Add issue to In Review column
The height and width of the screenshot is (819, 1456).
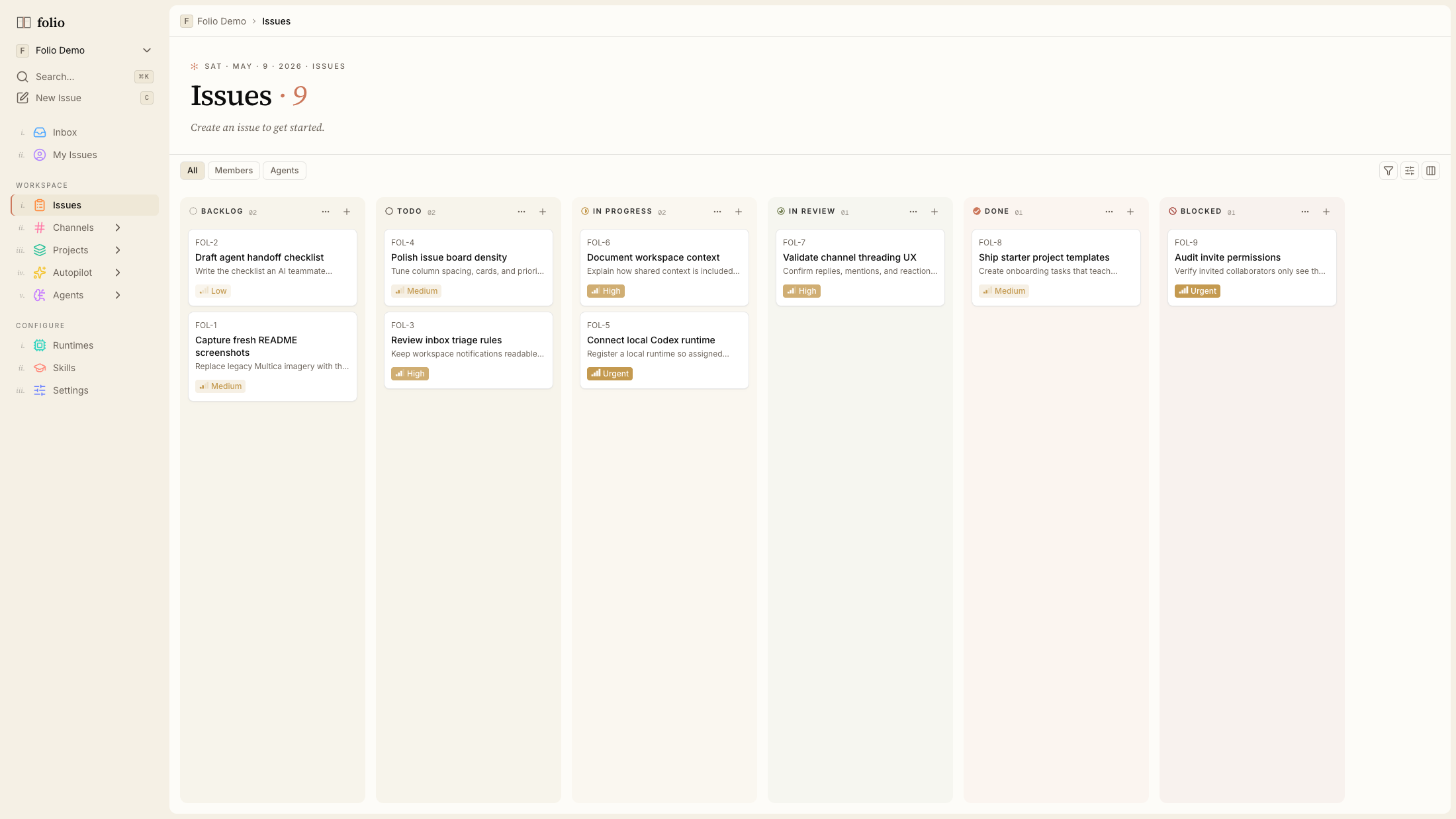934,212
